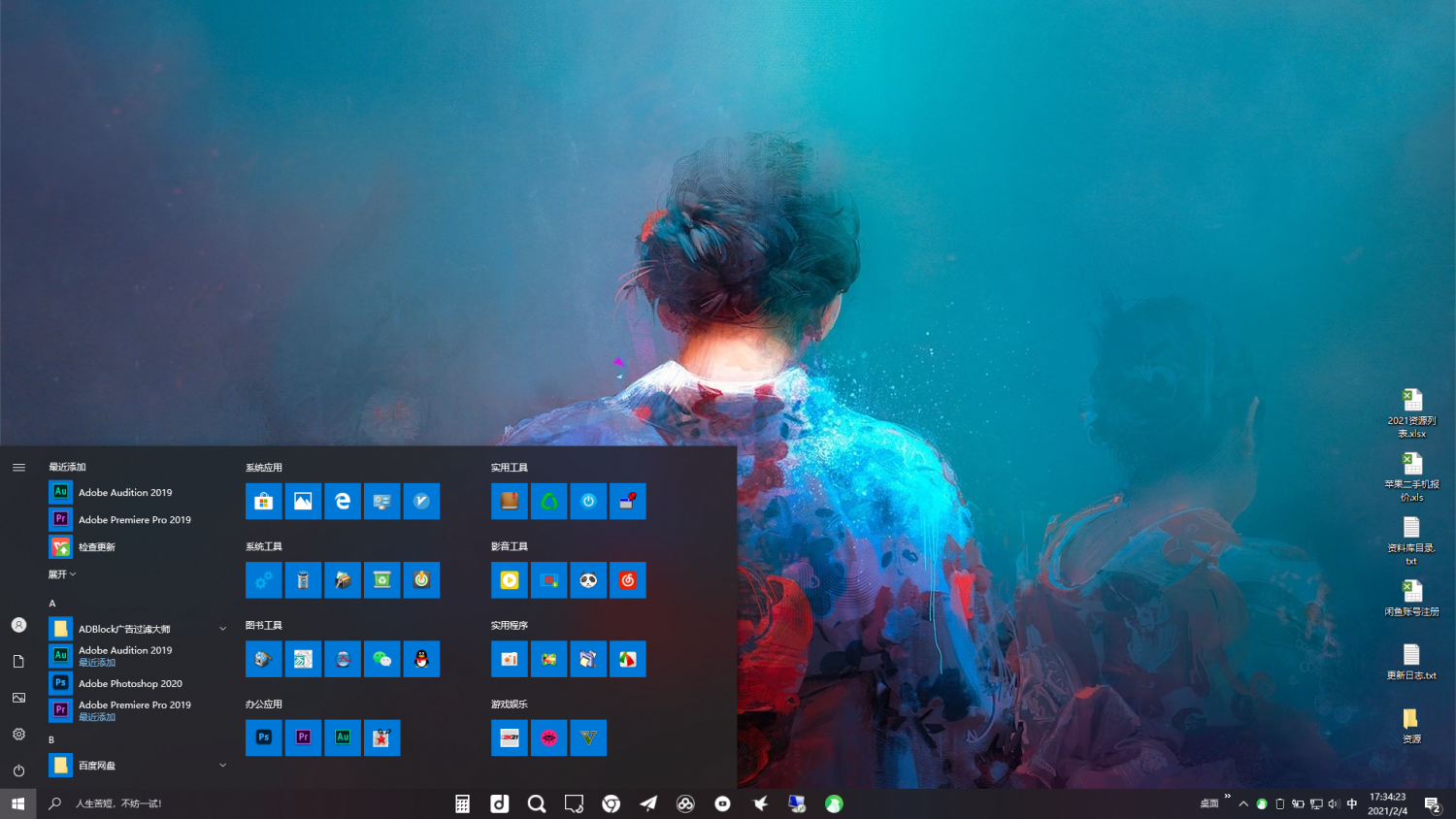1456x819 pixels.
Task: Click the 图书工具 tile group title
Action: click(x=264, y=626)
